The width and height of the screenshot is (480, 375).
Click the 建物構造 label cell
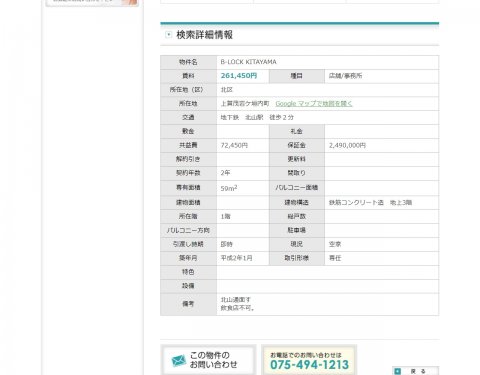[297, 202]
